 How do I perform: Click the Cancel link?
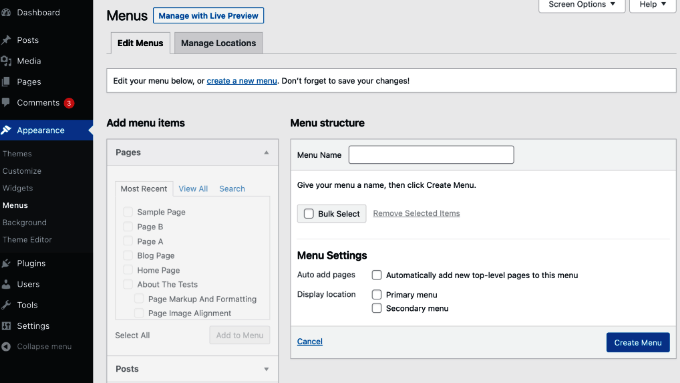click(310, 341)
